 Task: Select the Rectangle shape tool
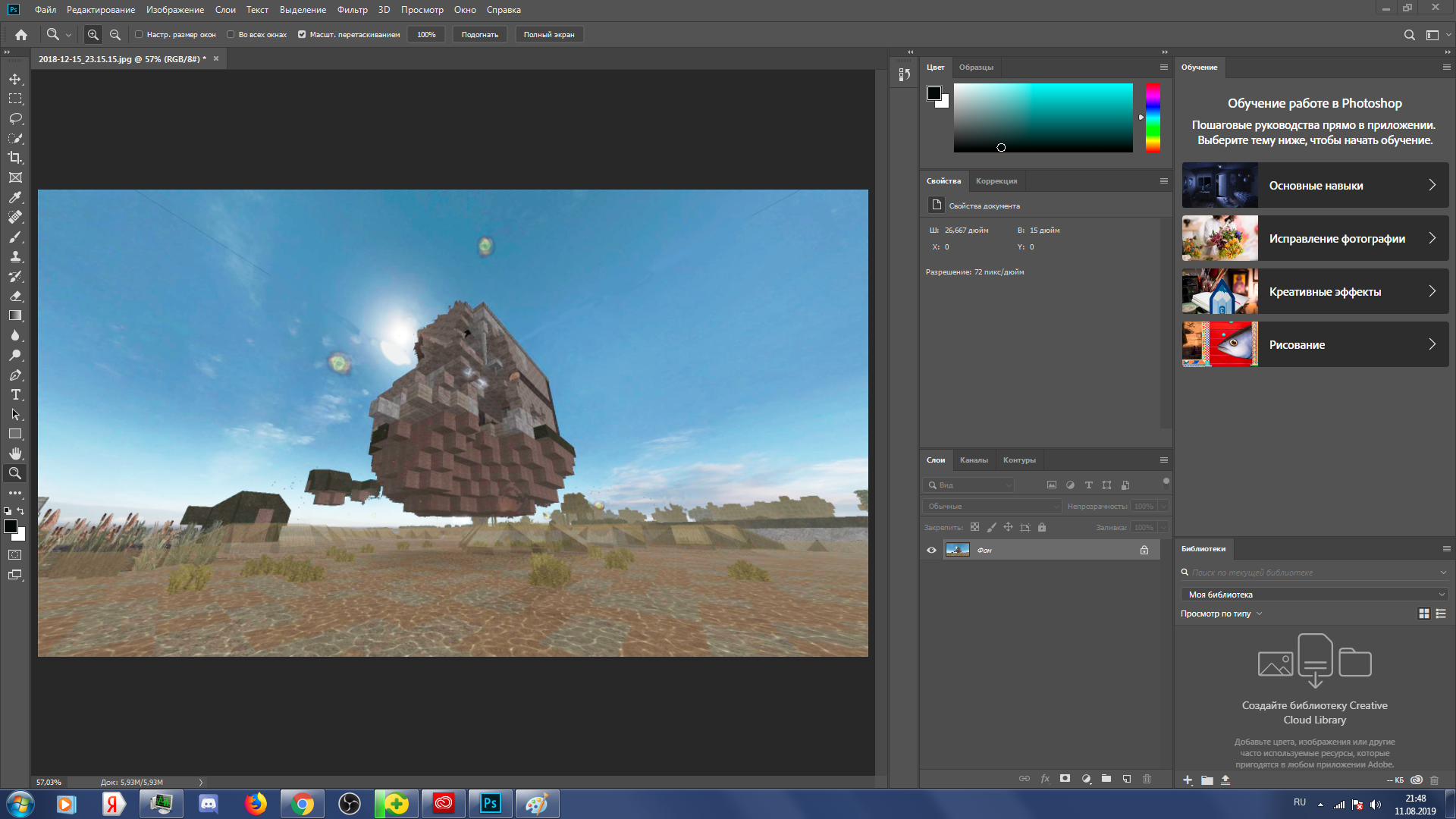(15, 434)
